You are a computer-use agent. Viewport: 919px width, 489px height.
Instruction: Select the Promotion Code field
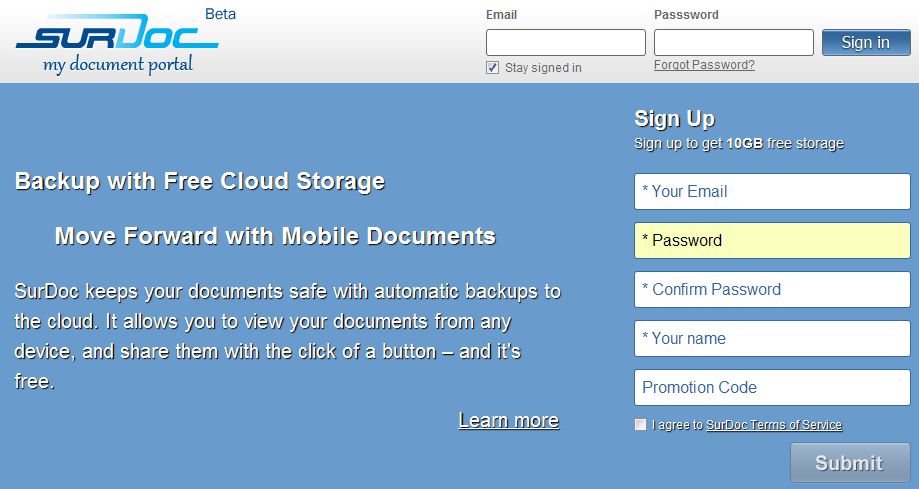tap(772, 387)
